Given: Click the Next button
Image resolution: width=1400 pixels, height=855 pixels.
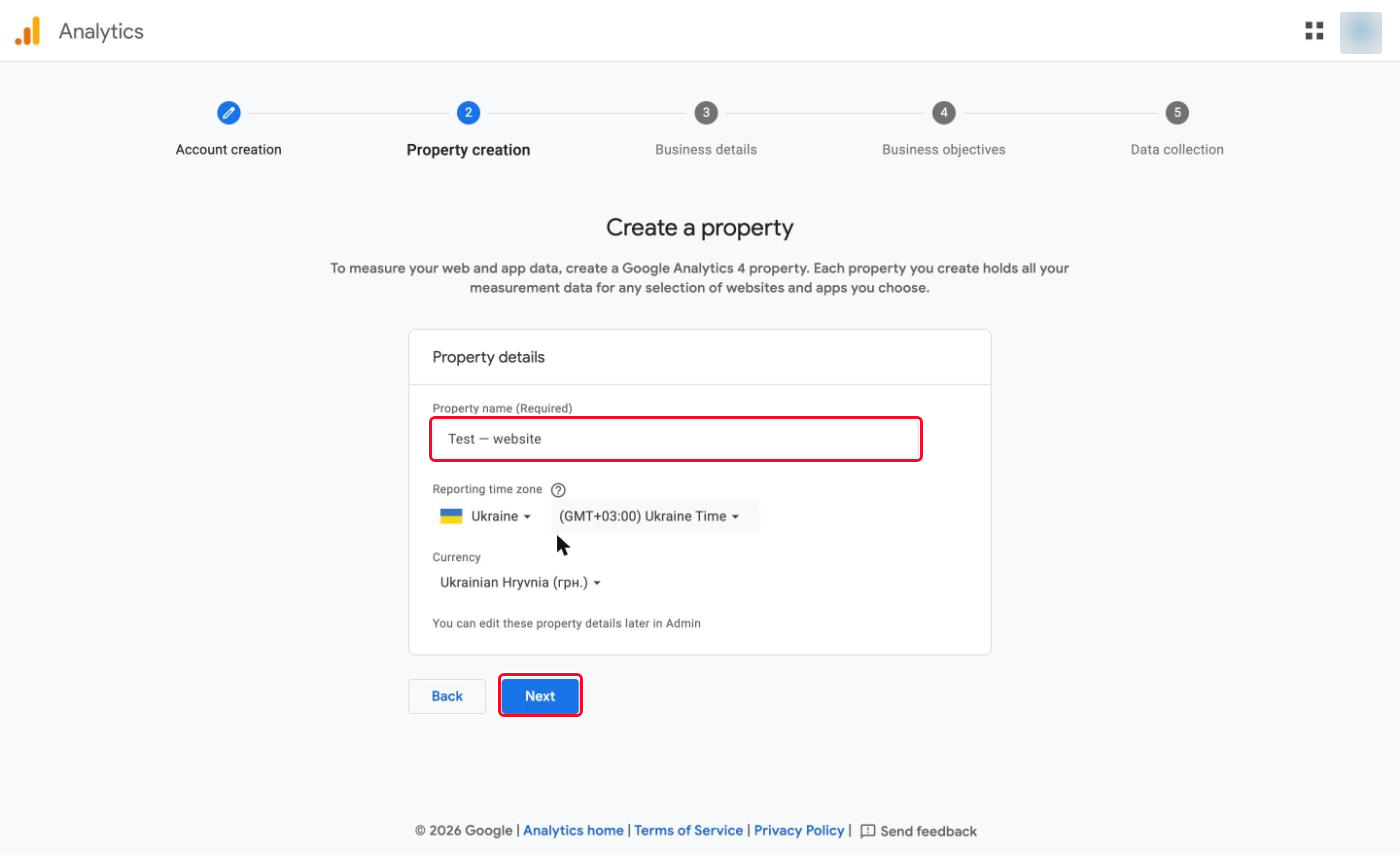Looking at the screenshot, I should 540,696.
